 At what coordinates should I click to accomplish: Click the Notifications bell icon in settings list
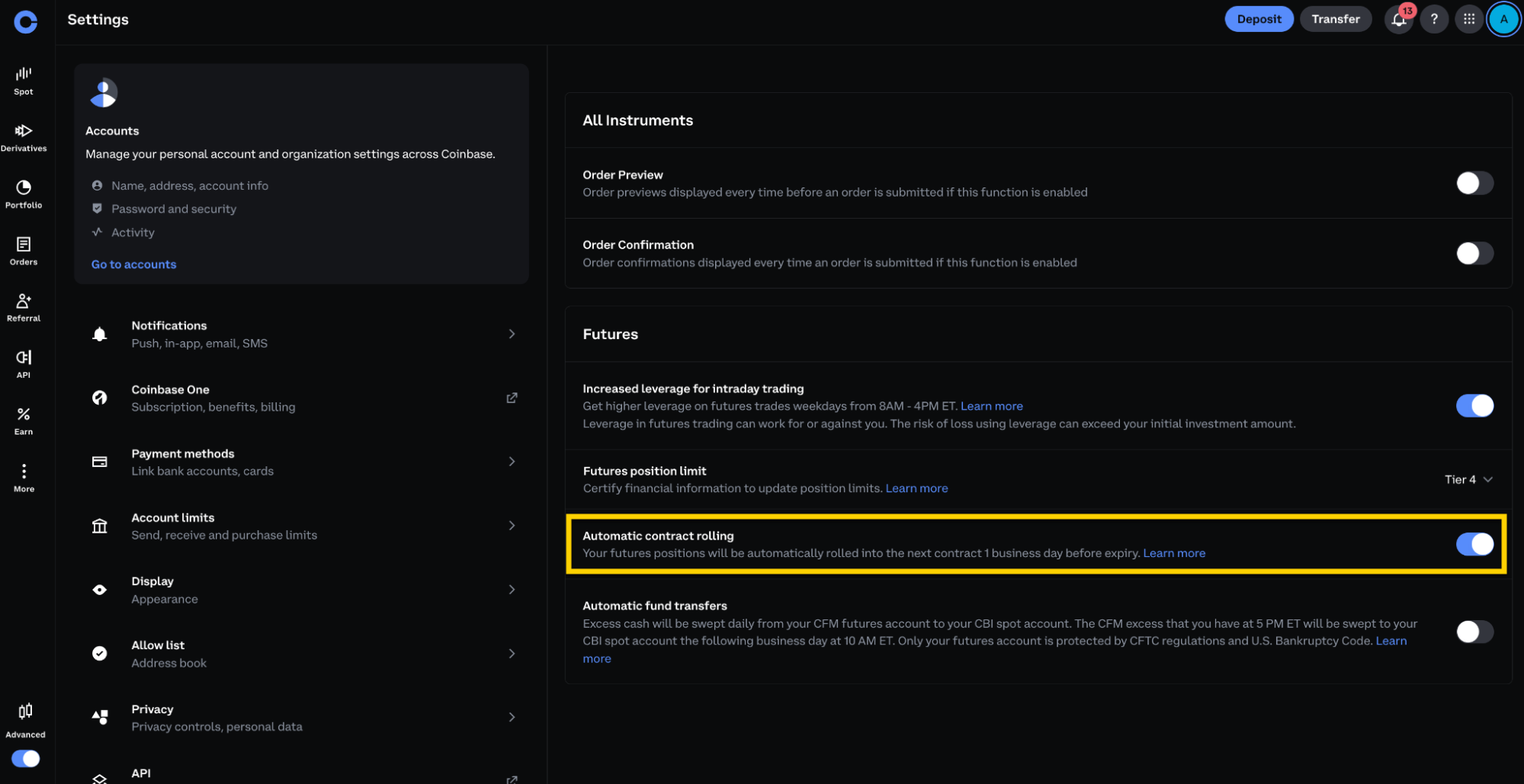[100, 334]
